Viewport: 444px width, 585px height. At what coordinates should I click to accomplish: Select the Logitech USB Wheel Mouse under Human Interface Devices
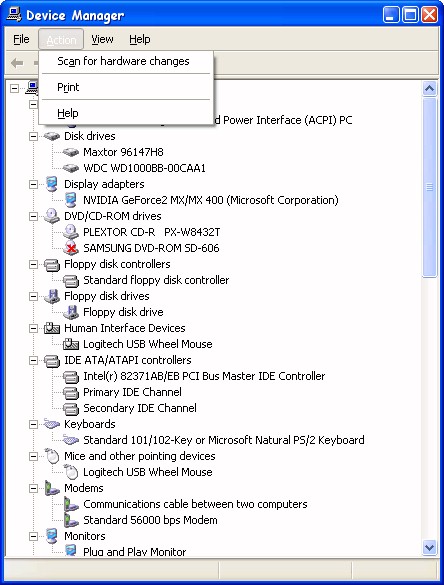[x=148, y=344]
